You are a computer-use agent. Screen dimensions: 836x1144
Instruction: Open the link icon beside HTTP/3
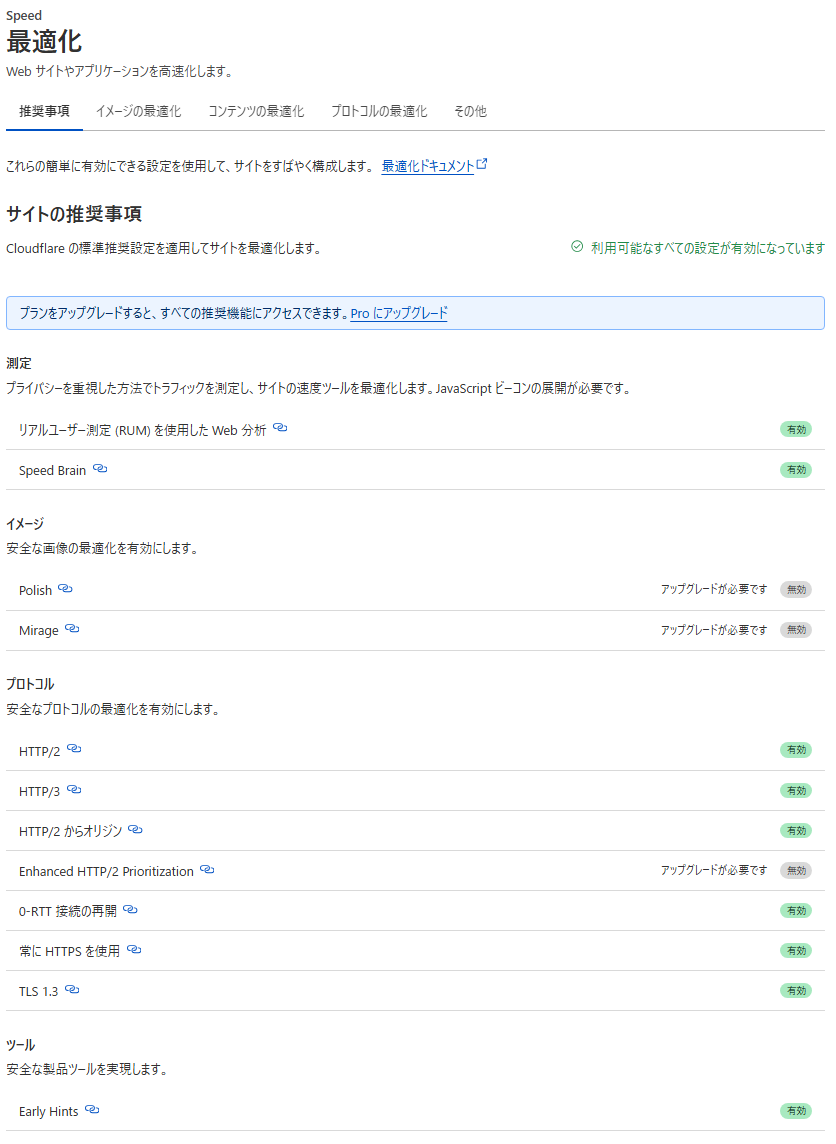74,789
